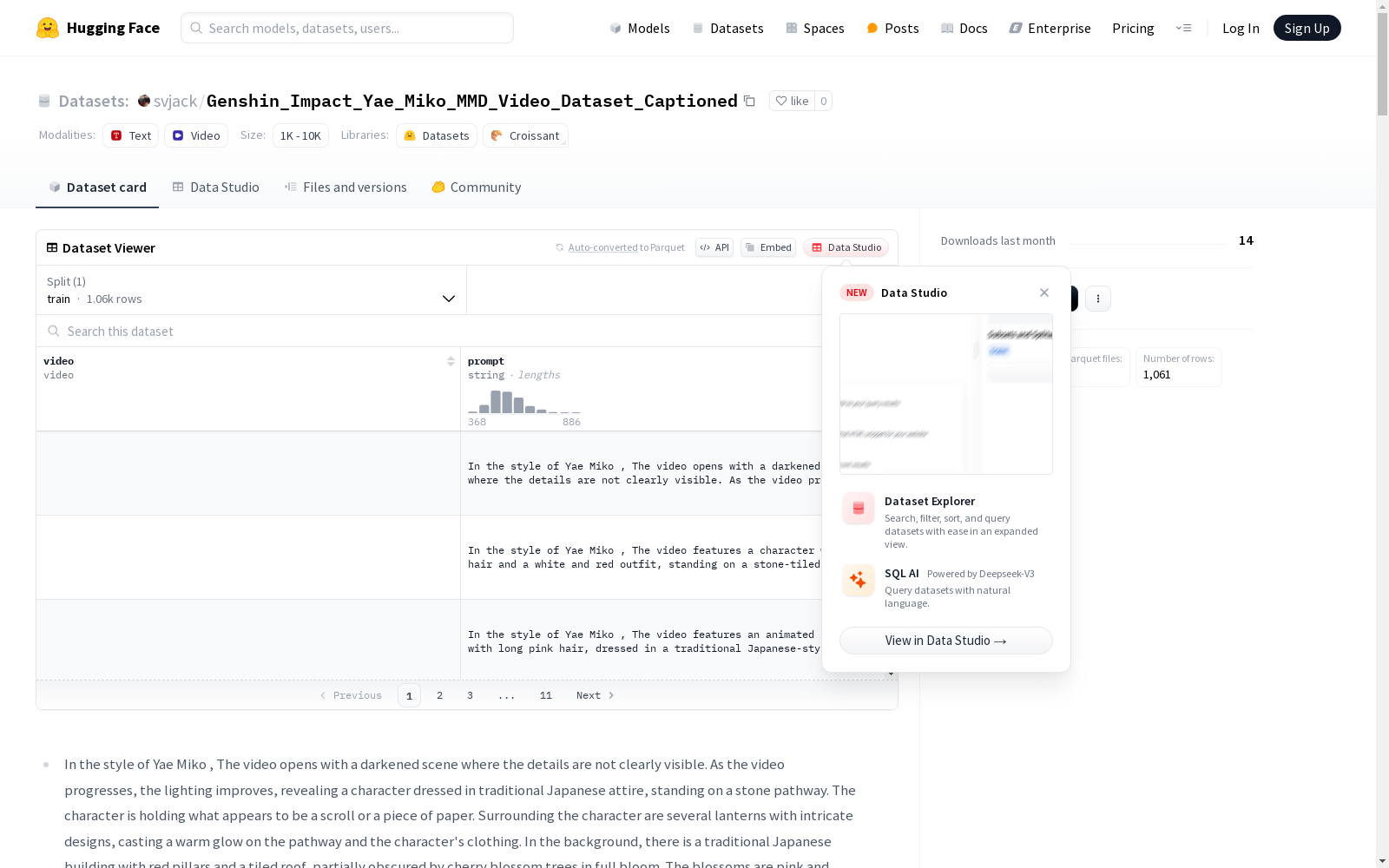Select the Video modality tag
This screenshot has height=868, width=1389.
click(196, 135)
